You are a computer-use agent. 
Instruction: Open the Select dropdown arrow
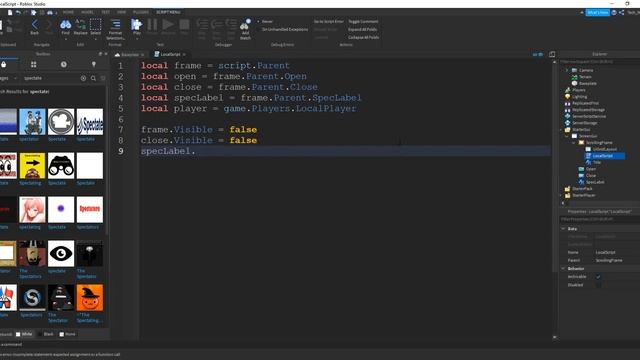pos(96,38)
